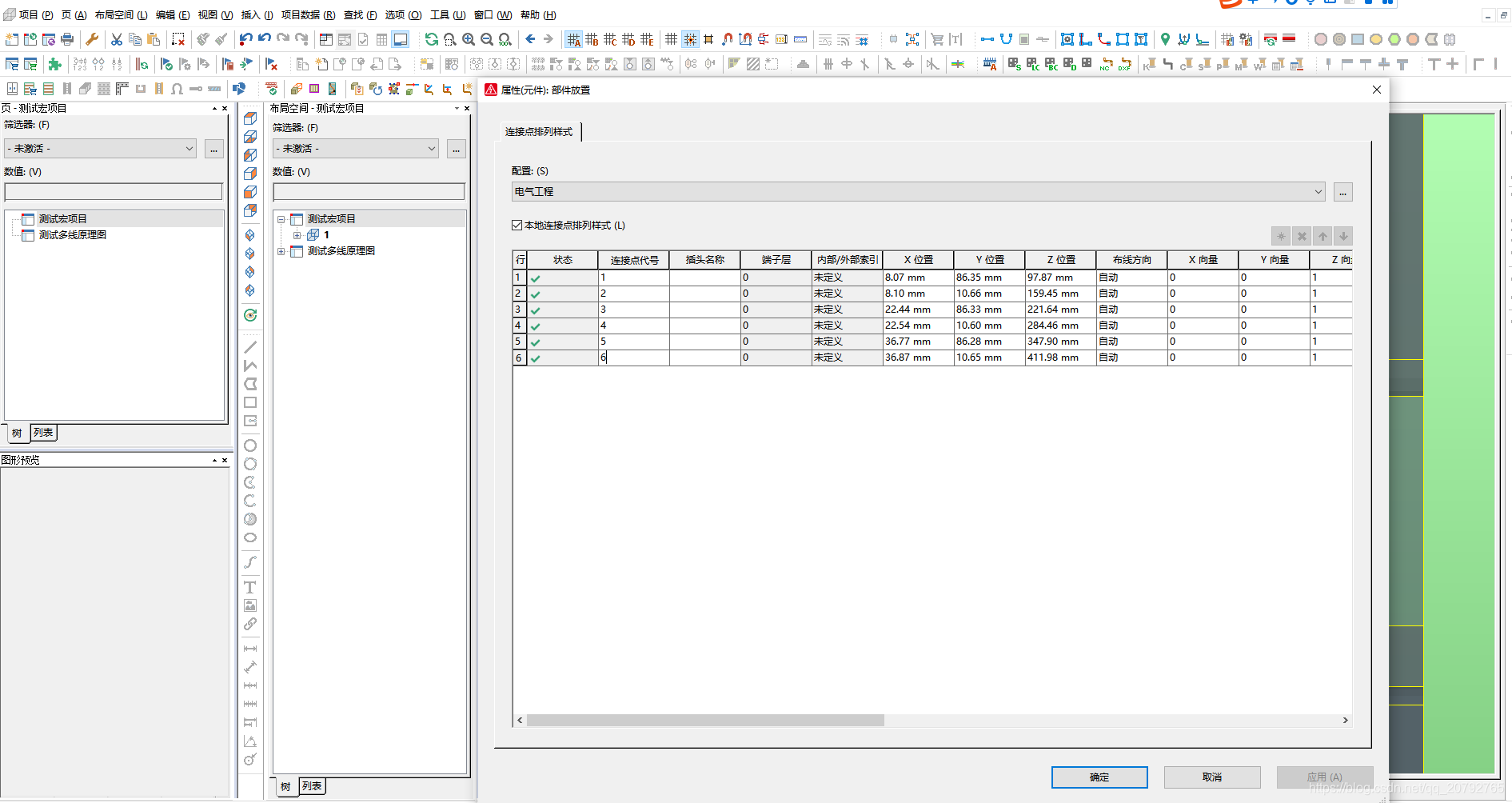The image size is (1512, 803).
Task: Expand the 测试多线原理图 node in layout space
Action: [281, 251]
